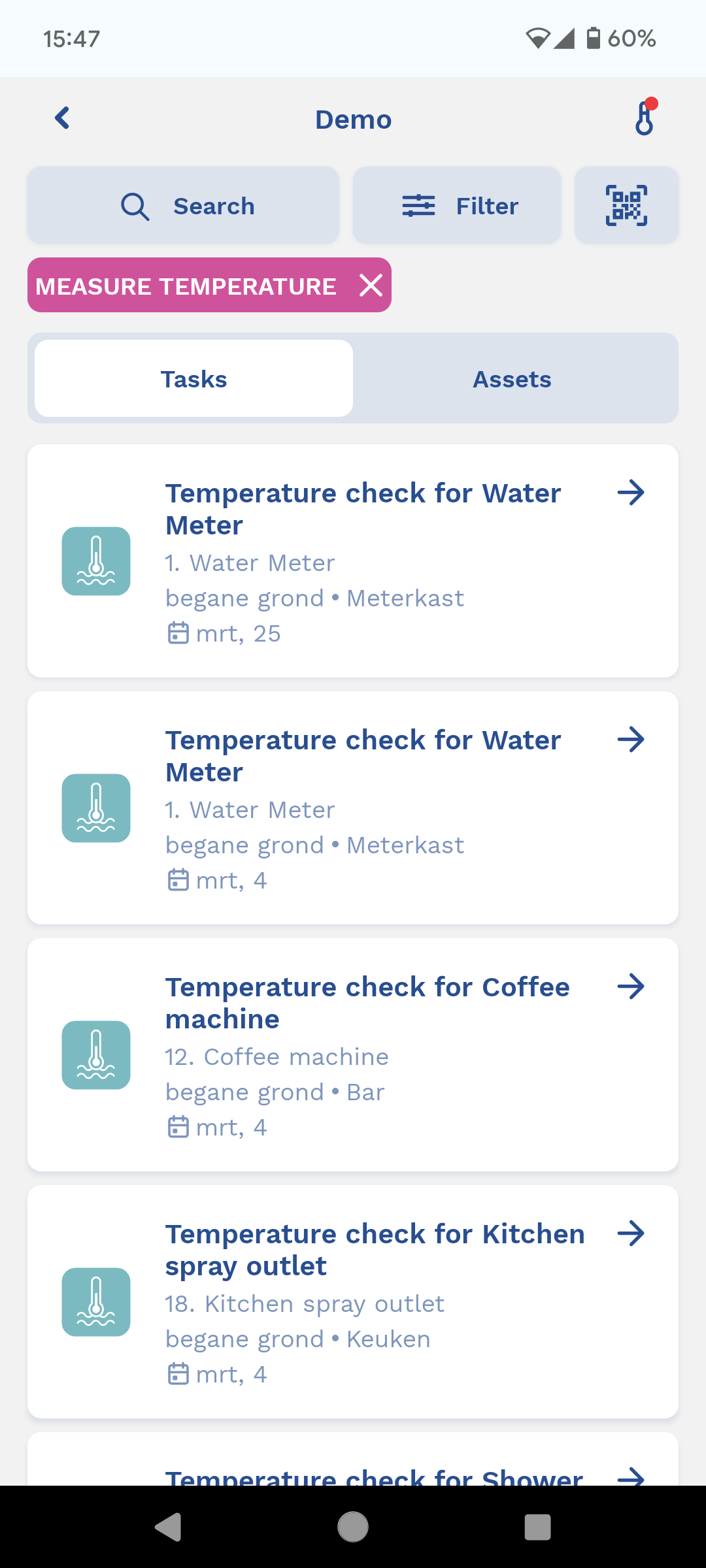Select the Temperature check for Kitchen spray outlet title
Image resolution: width=706 pixels, height=1568 pixels.
pos(375,1250)
